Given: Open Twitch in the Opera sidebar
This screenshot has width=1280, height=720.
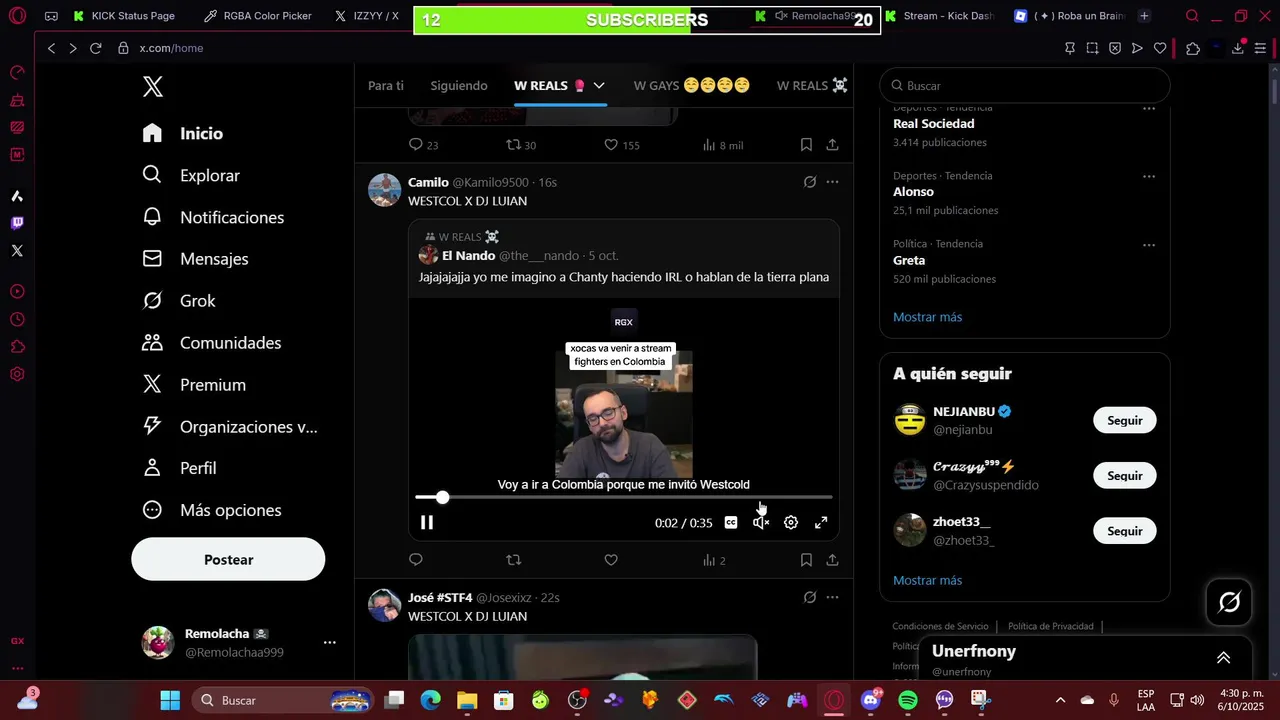Looking at the screenshot, I should click(x=17, y=223).
